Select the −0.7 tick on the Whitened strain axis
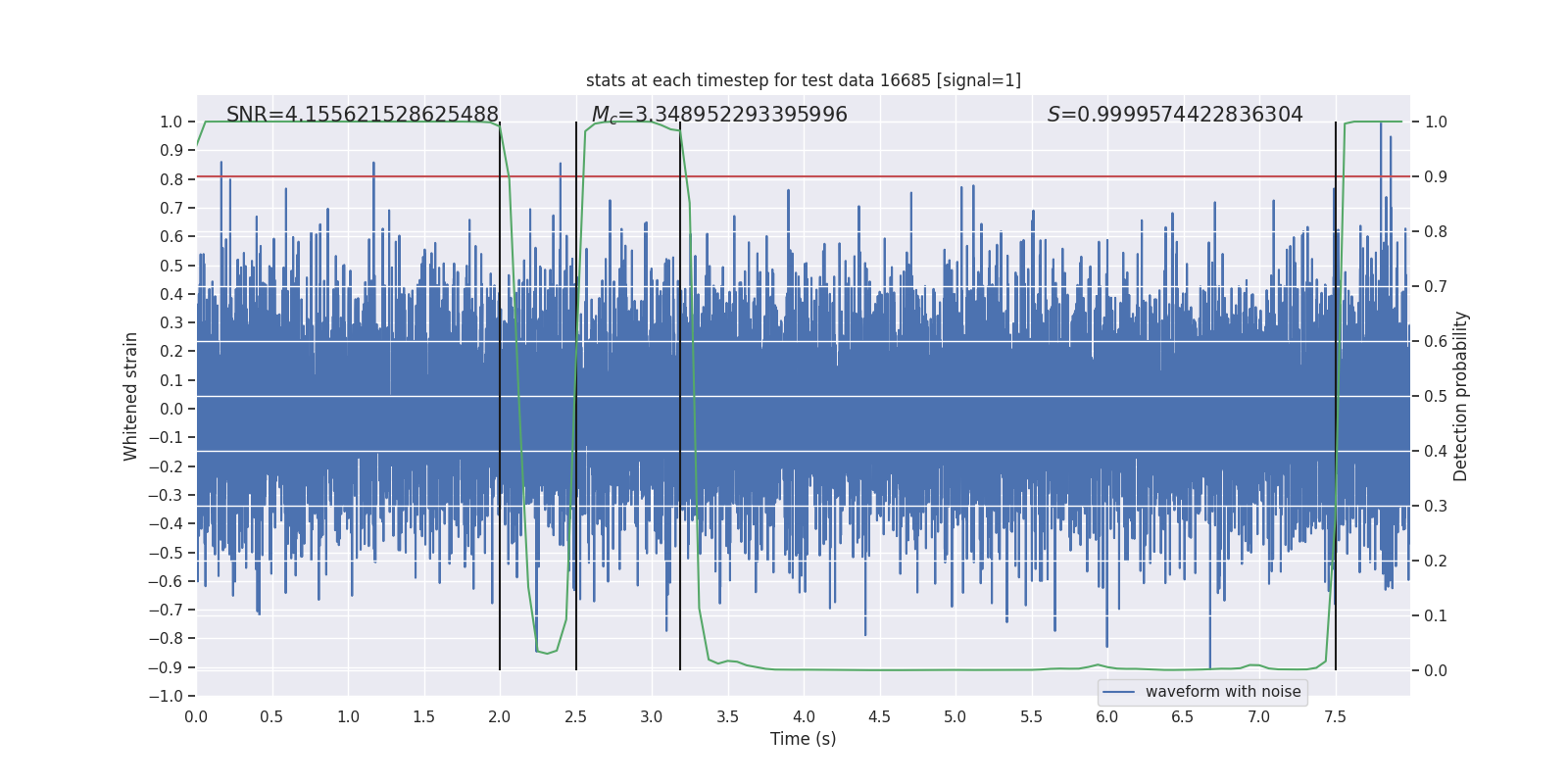The width and height of the screenshot is (1568, 784). 166,610
